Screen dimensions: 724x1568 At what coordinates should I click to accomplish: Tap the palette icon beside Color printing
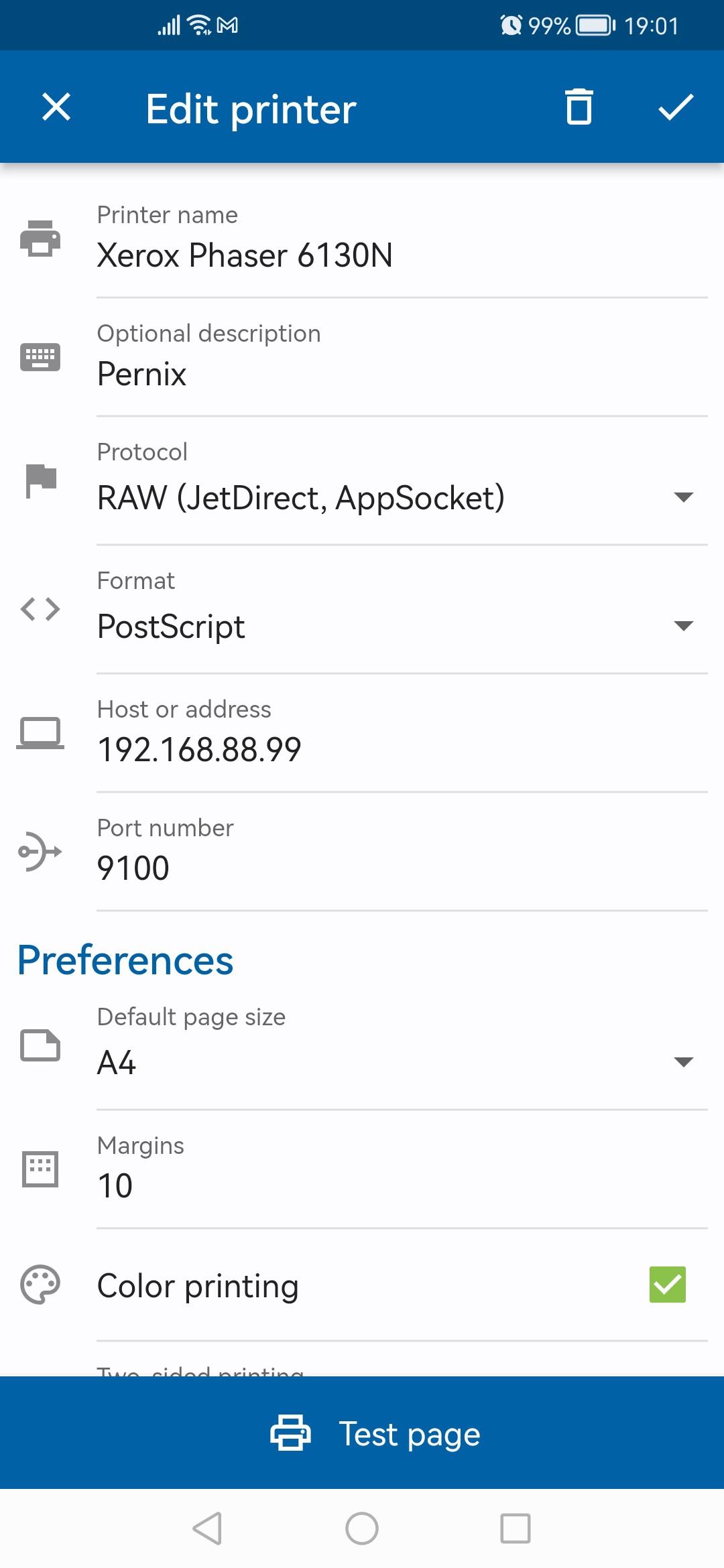[40, 1285]
